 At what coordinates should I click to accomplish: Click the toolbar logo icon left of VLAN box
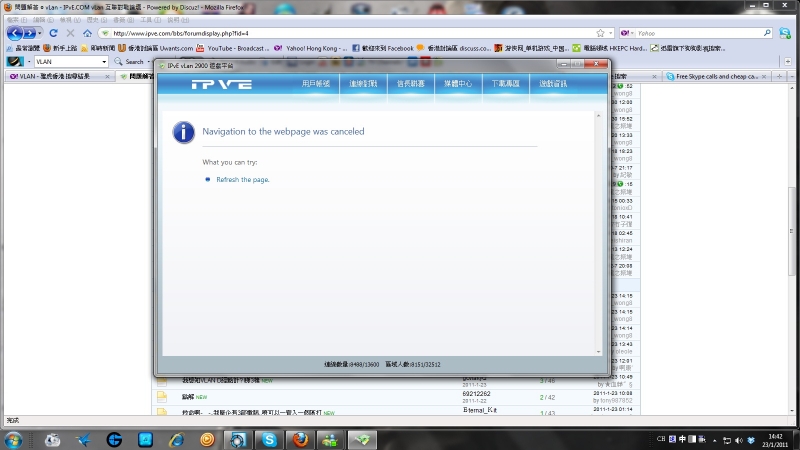coord(15,61)
